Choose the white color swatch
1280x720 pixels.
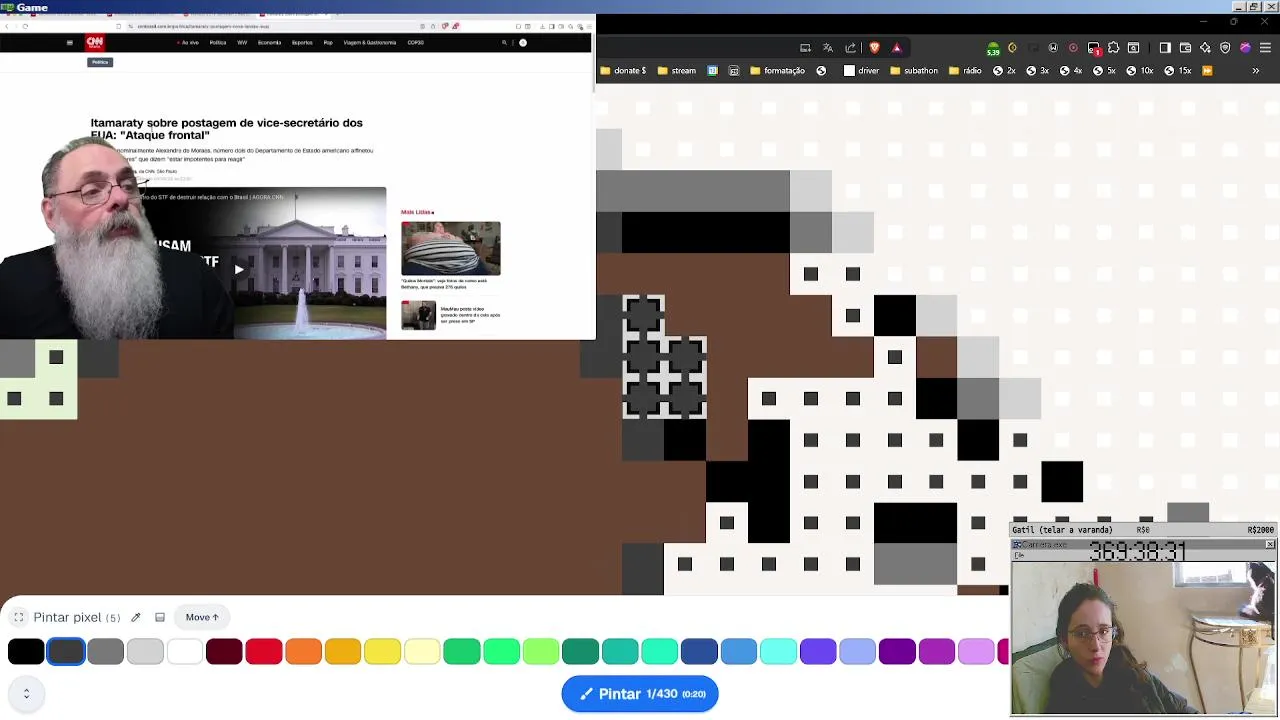coord(185,652)
